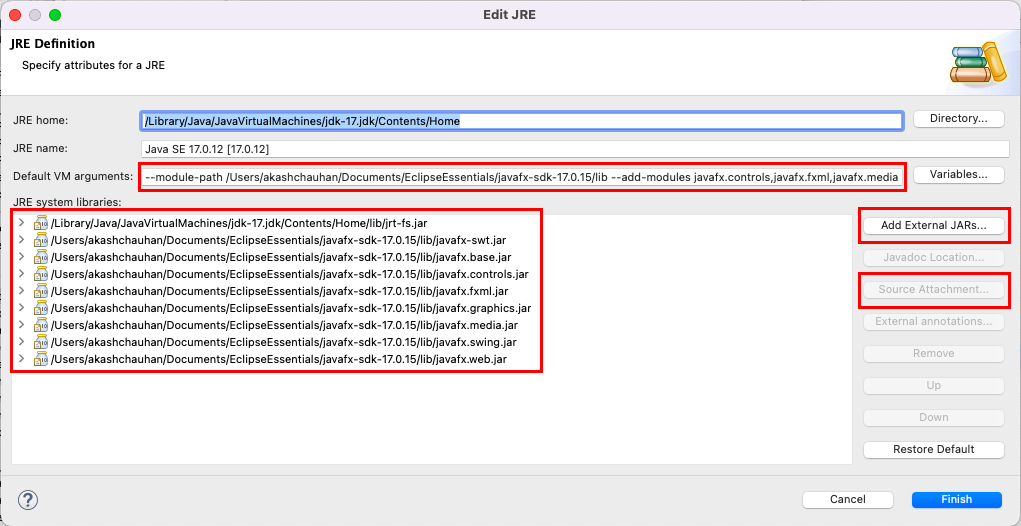Viewport: 1021px width, 526px height.
Task: Click the Javadoc Location... button
Action: click(934, 257)
